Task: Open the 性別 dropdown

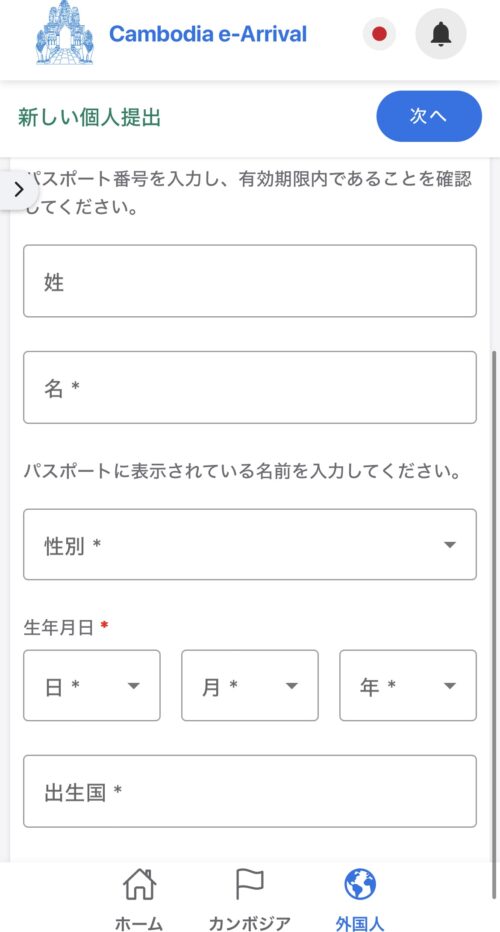Action: coord(250,544)
